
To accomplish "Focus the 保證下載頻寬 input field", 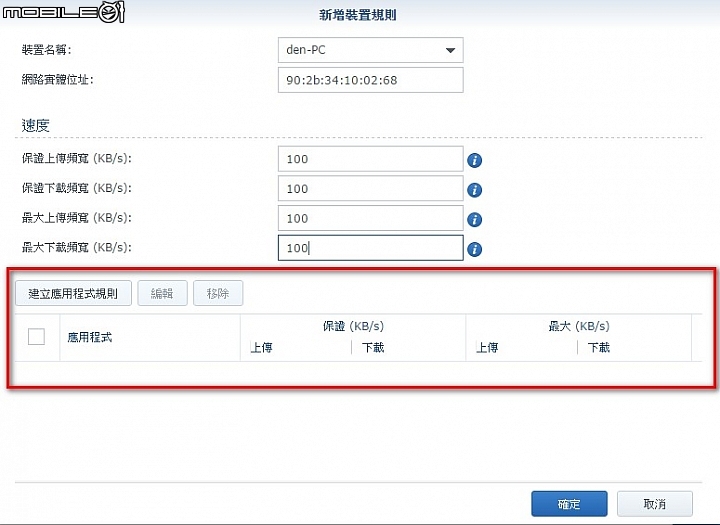I will (371, 188).
